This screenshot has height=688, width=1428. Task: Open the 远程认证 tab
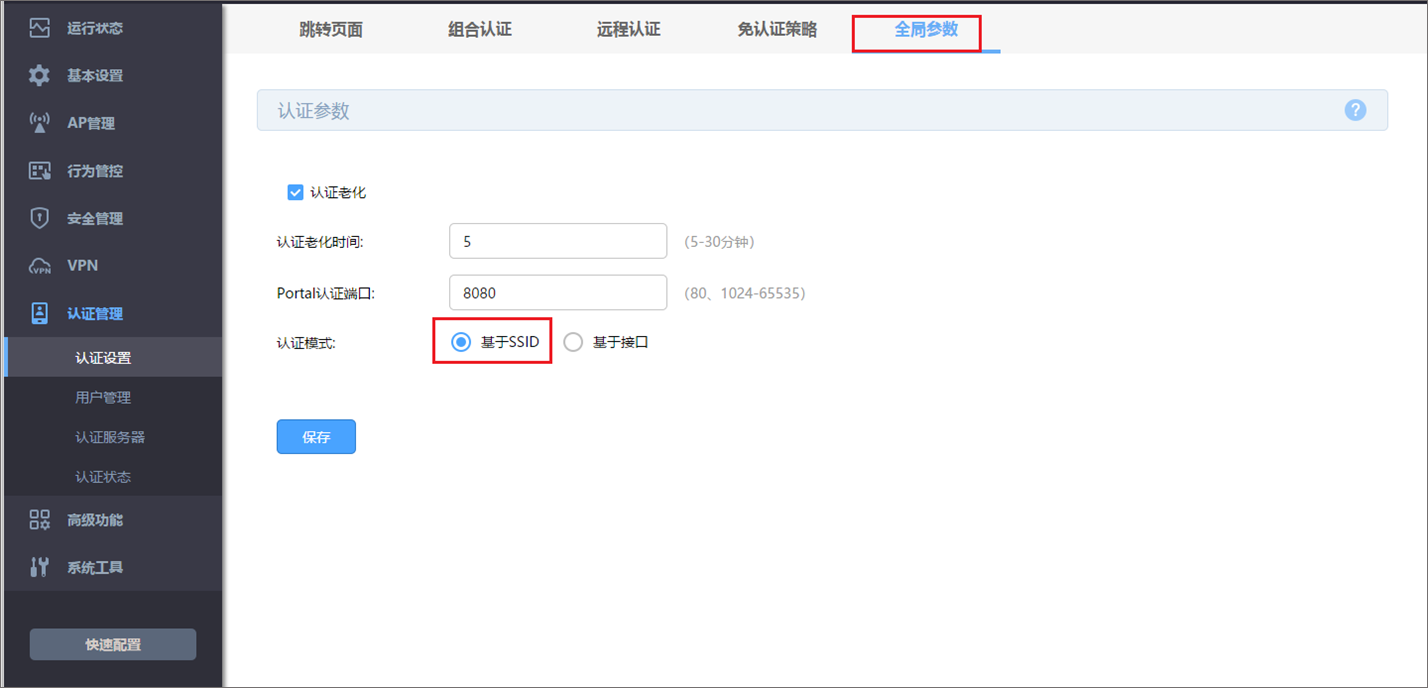click(627, 29)
